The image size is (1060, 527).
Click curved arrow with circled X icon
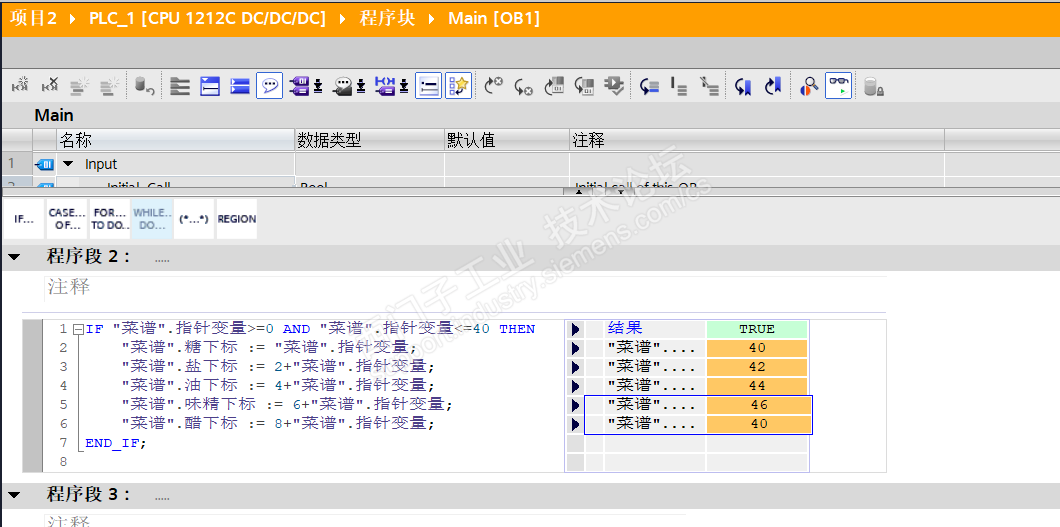click(x=494, y=86)
